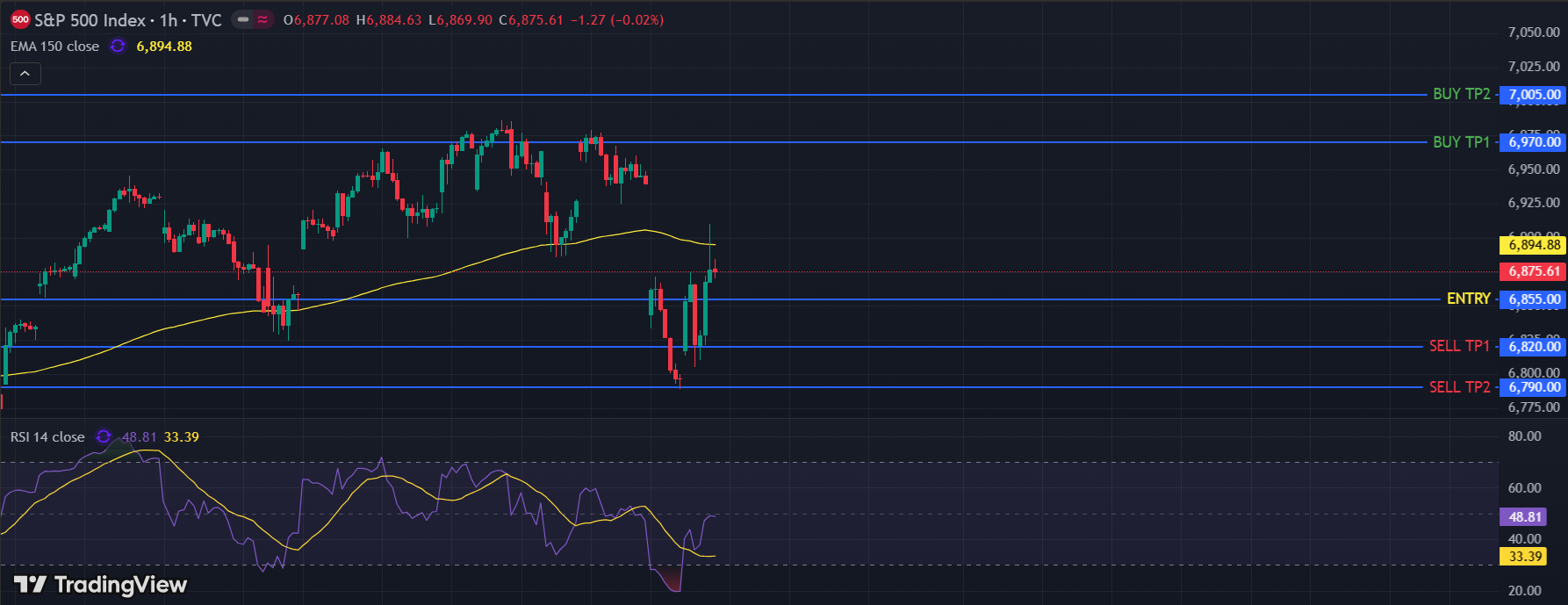Click the purple RSI 48.81 axis tag

[x=1525, y=517]
